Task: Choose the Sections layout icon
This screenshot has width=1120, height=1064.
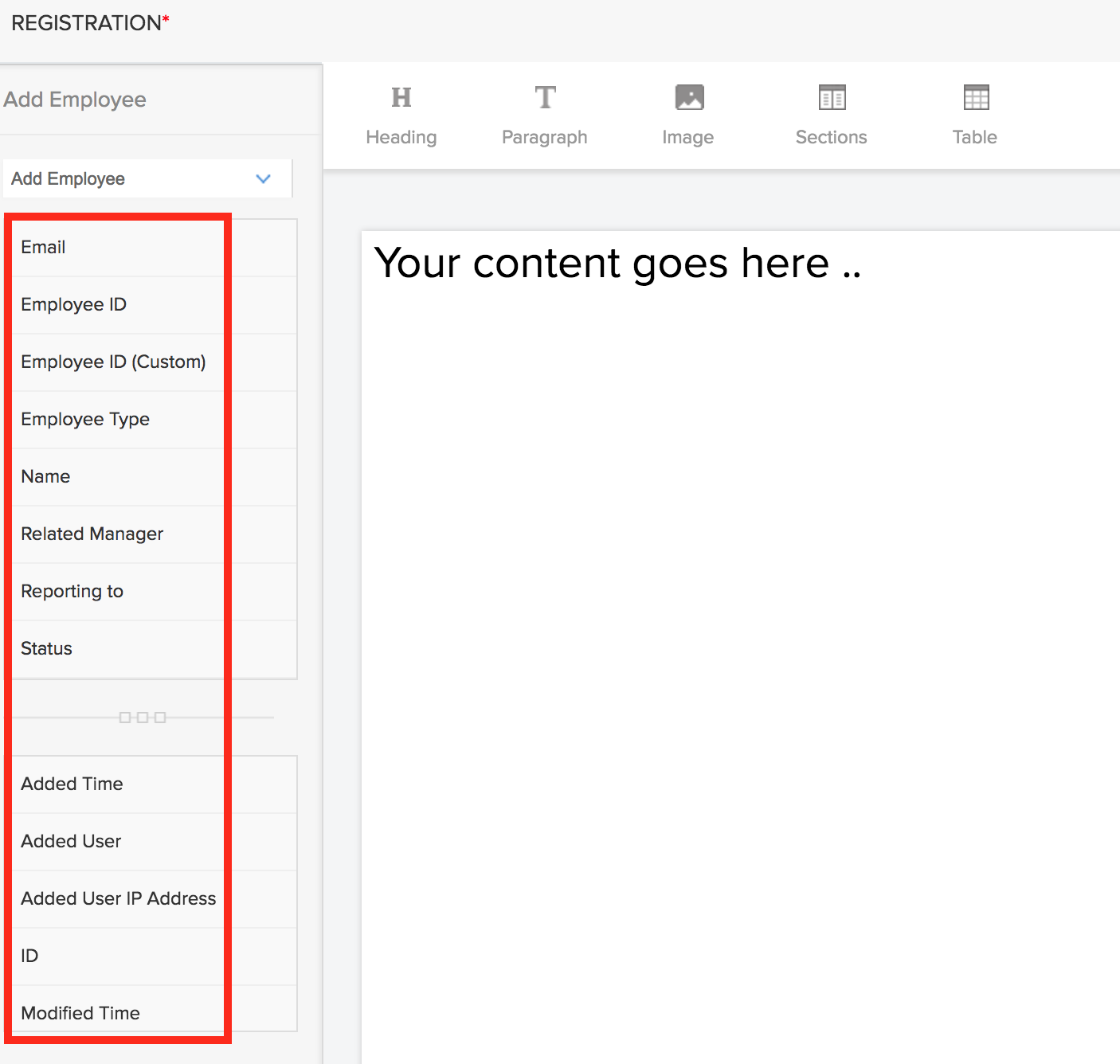Action: 832,98
